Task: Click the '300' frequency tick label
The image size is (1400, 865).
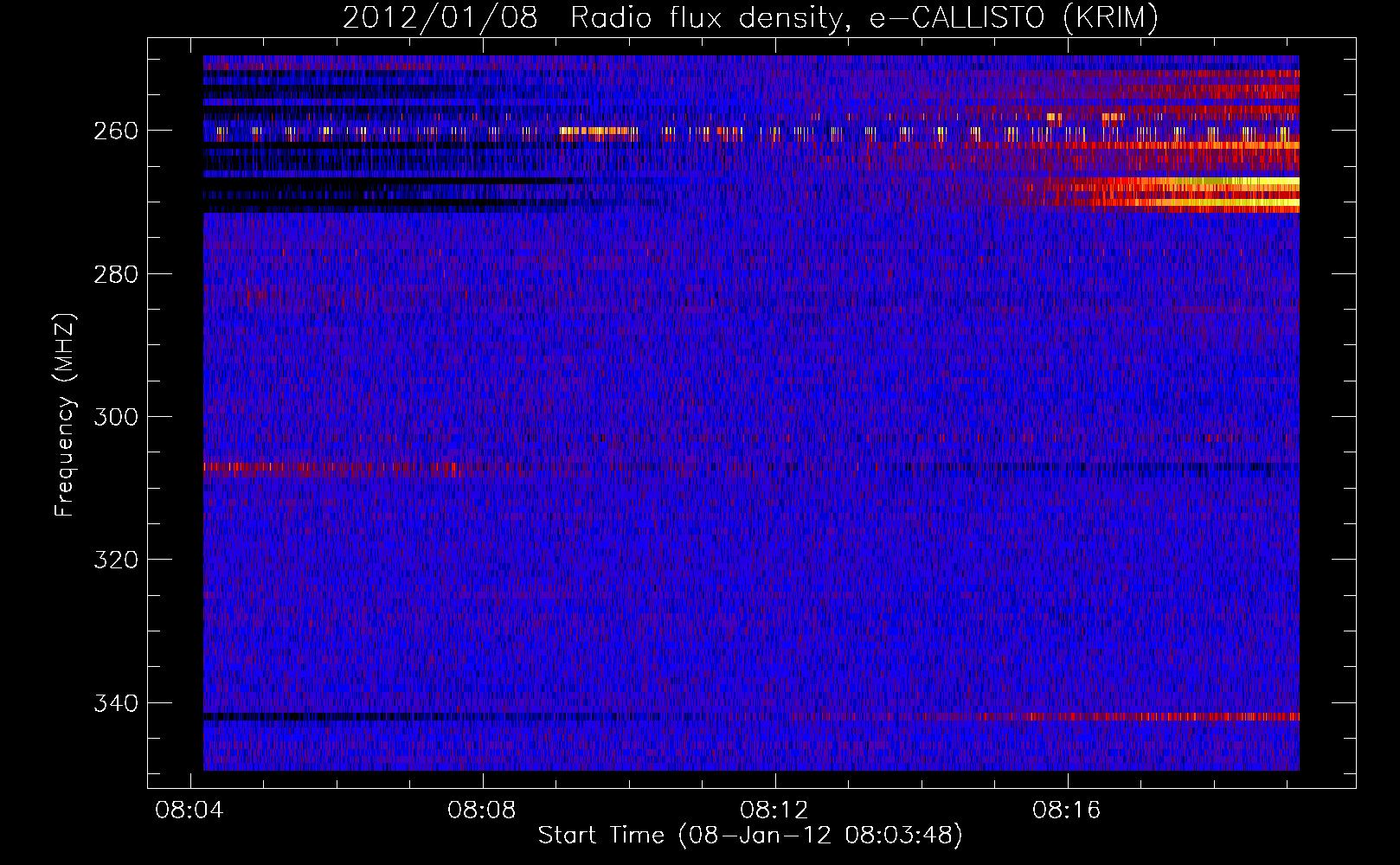Action: pyautogui.click(x=115, y=417)
